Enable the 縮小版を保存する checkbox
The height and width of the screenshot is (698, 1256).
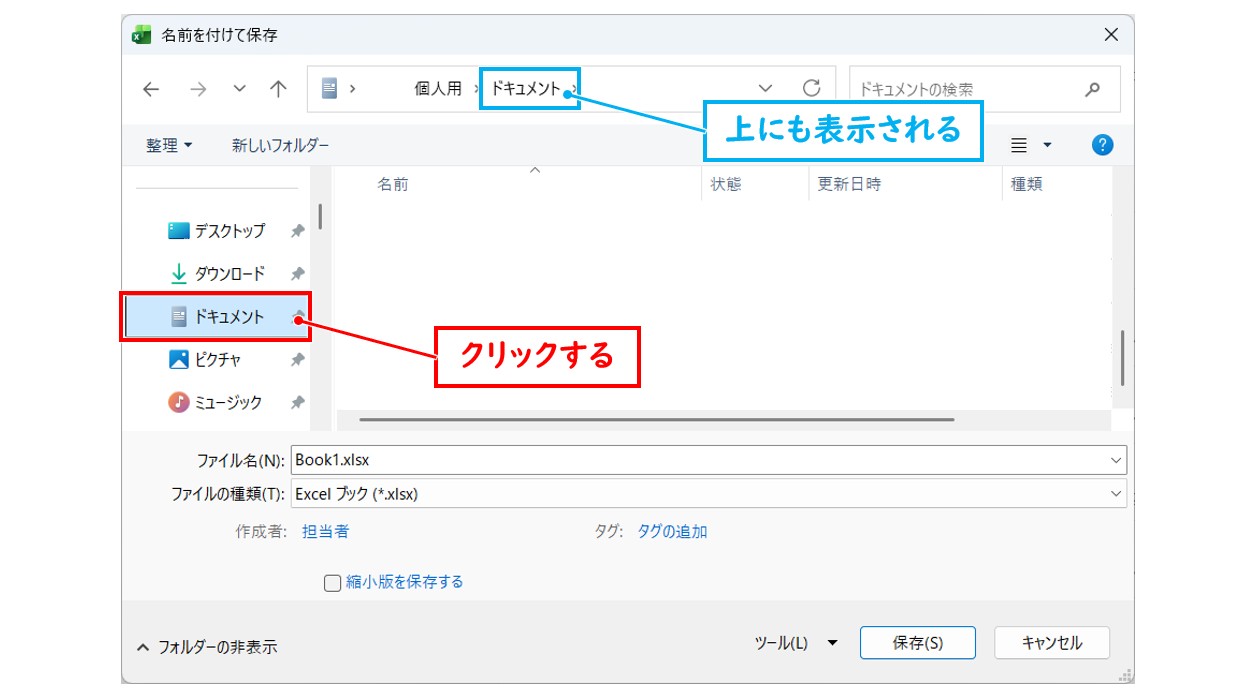pyautogui.click(x=331, y=583)
